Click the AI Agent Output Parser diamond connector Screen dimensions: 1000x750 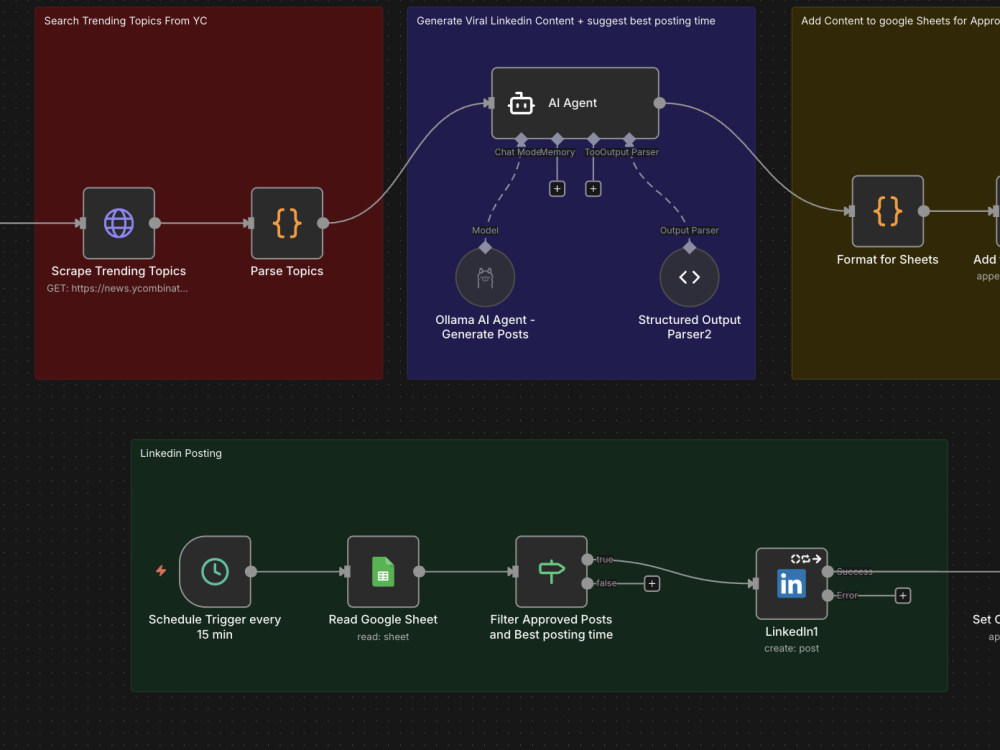click(x=629, y=138)
